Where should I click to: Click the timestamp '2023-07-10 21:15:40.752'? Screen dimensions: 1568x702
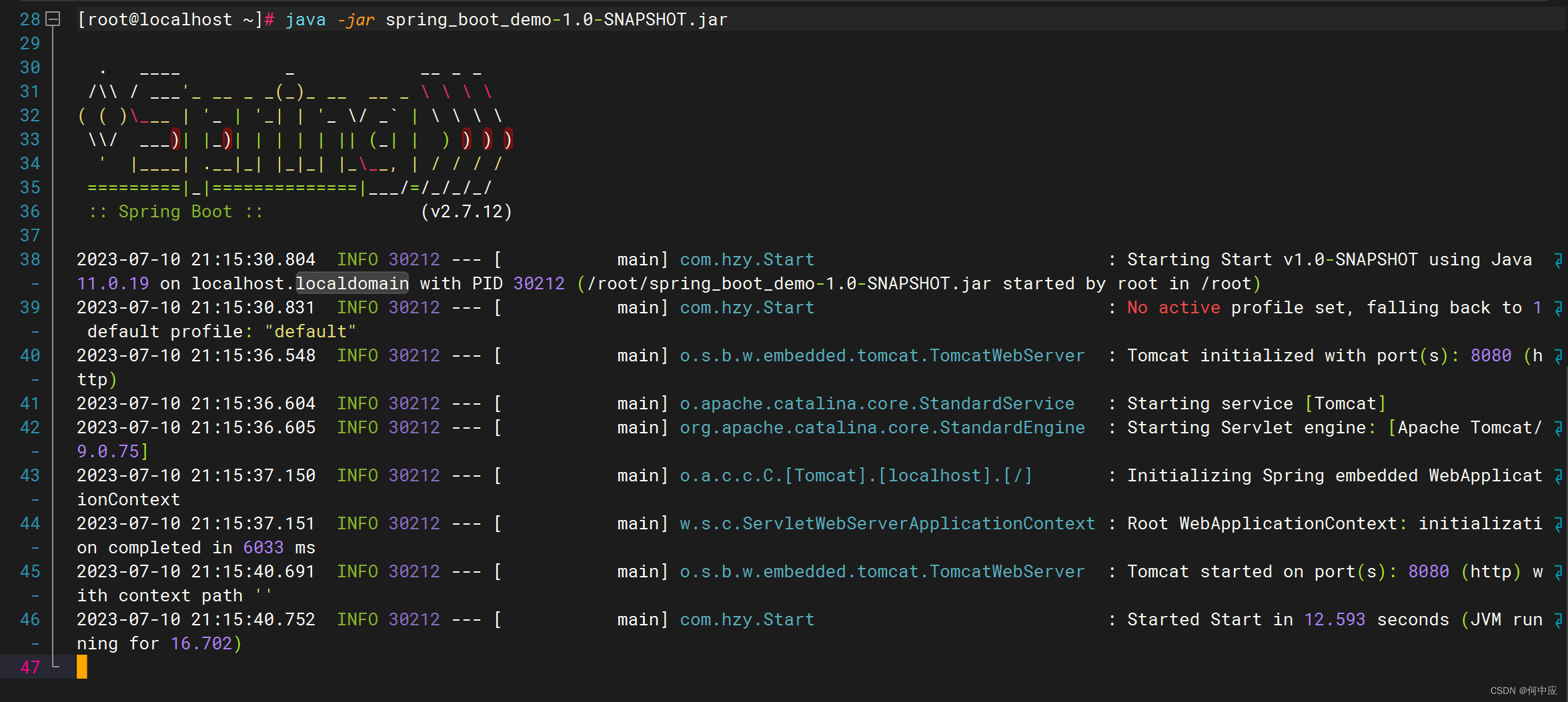[196, 619]
